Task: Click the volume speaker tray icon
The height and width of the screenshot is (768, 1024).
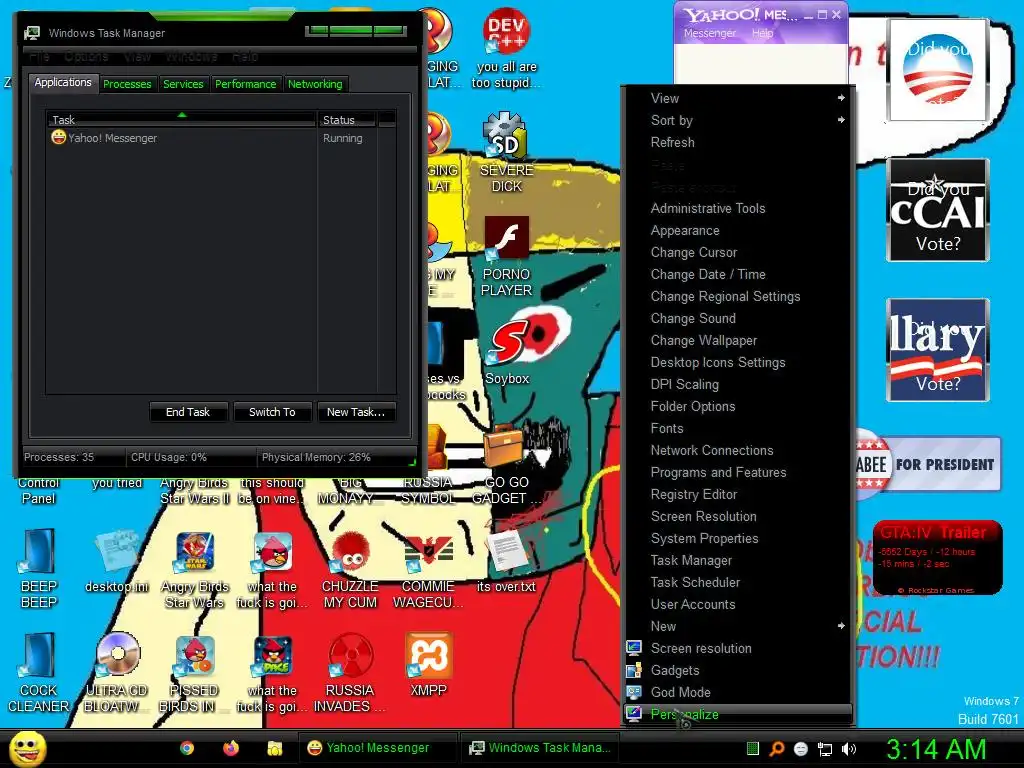Action: point(849,749)
